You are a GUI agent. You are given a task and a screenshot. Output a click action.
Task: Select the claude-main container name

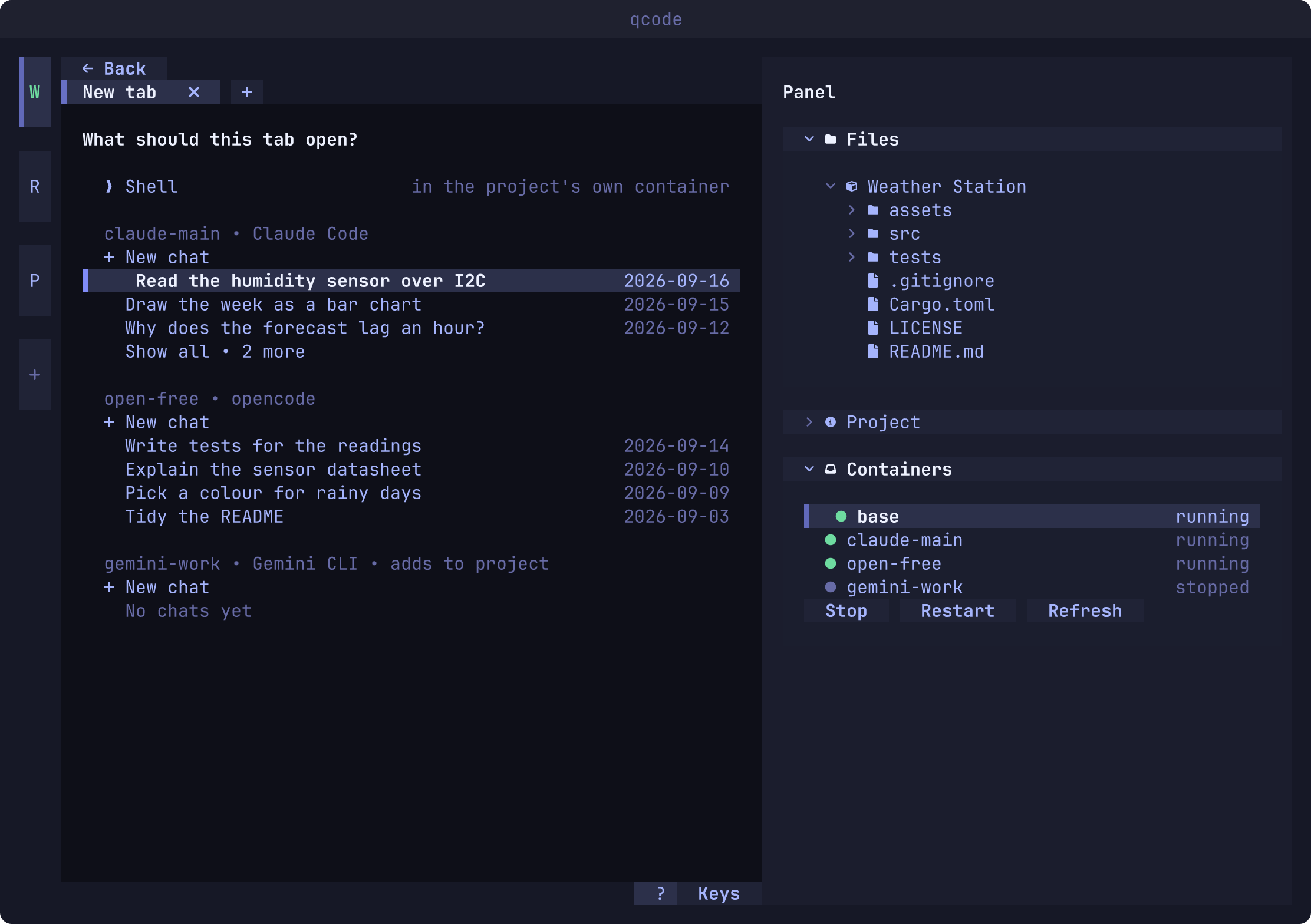tap(905, 540)
